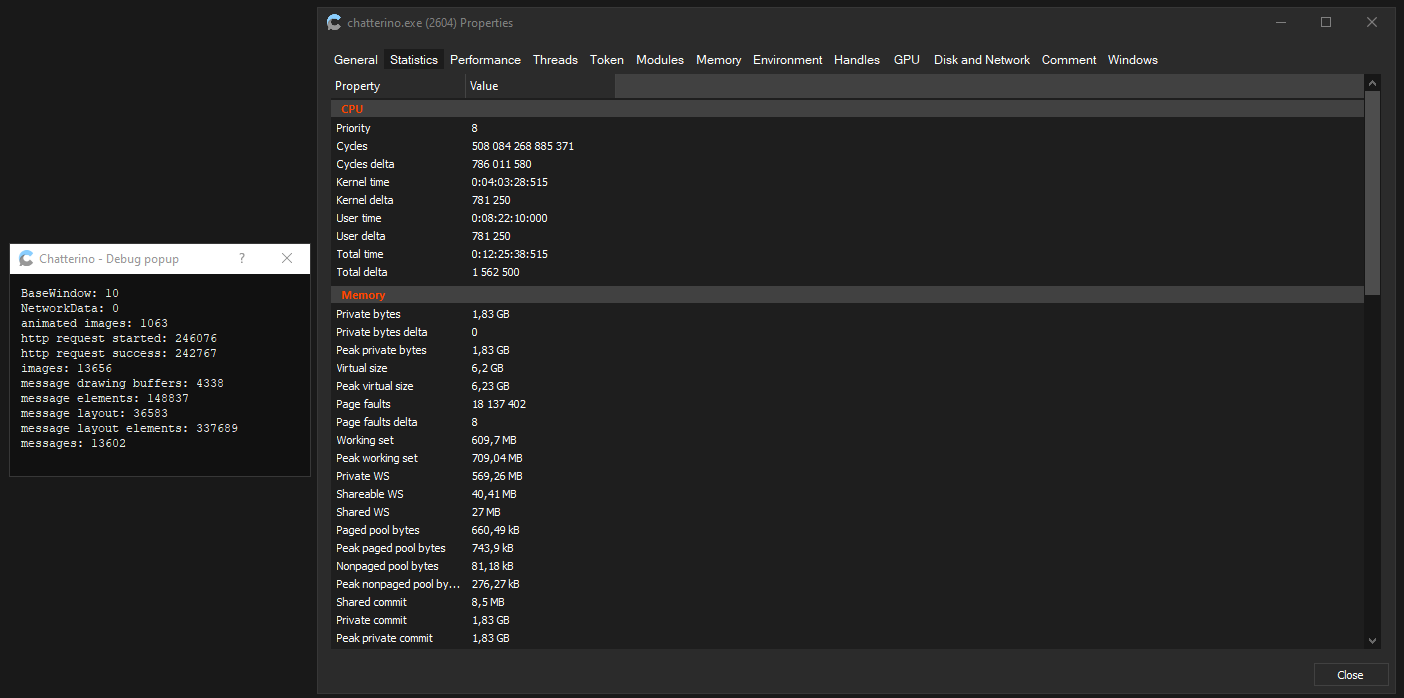Click 'message layout elements: 337689' in Debug popup
This screenshot has width=1404, height=698.
tap(129, 428)
